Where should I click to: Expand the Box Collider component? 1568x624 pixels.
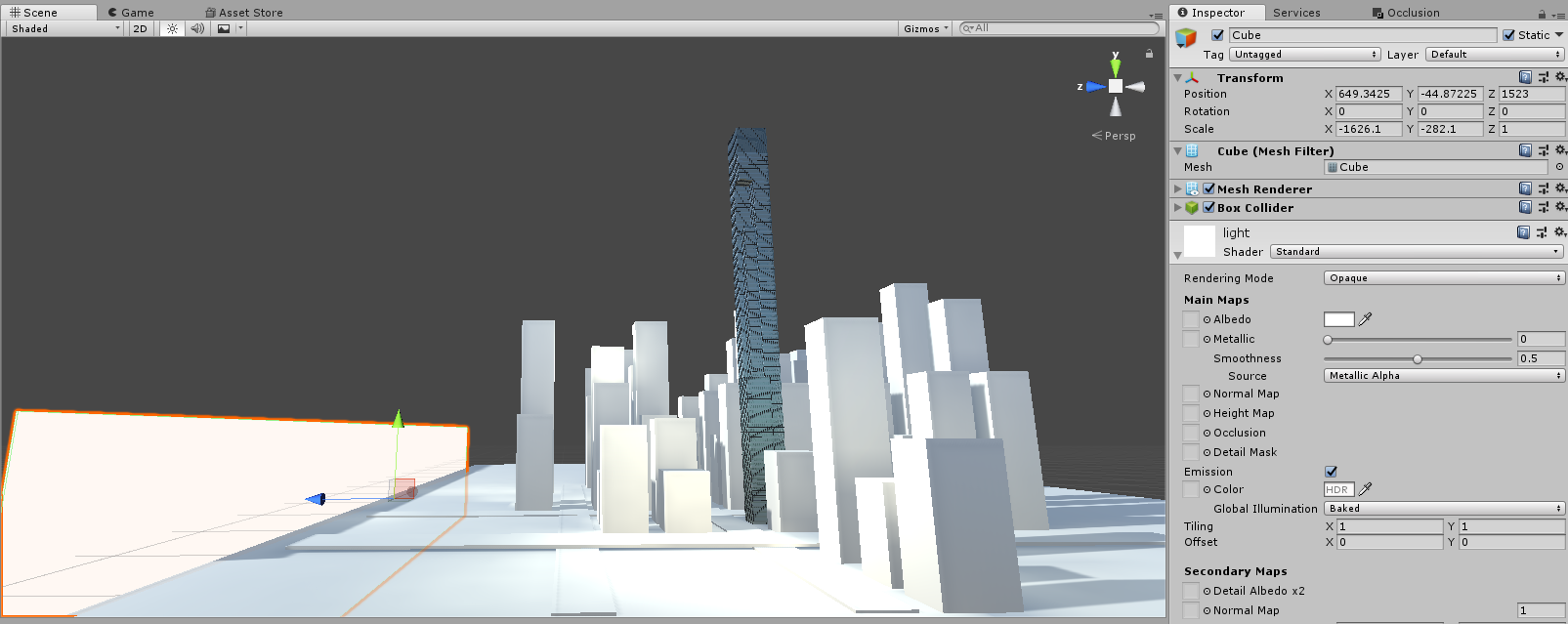(1177, 208)
